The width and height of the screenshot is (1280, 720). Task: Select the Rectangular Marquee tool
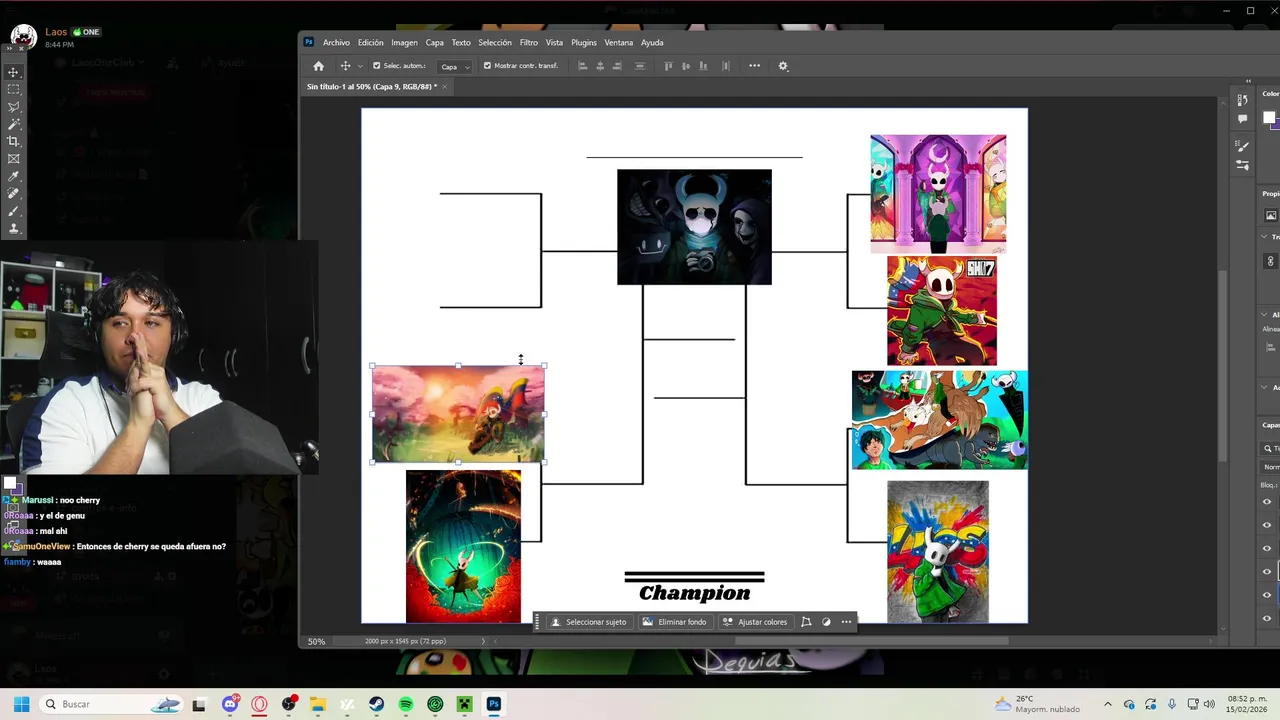pos(13,89)
